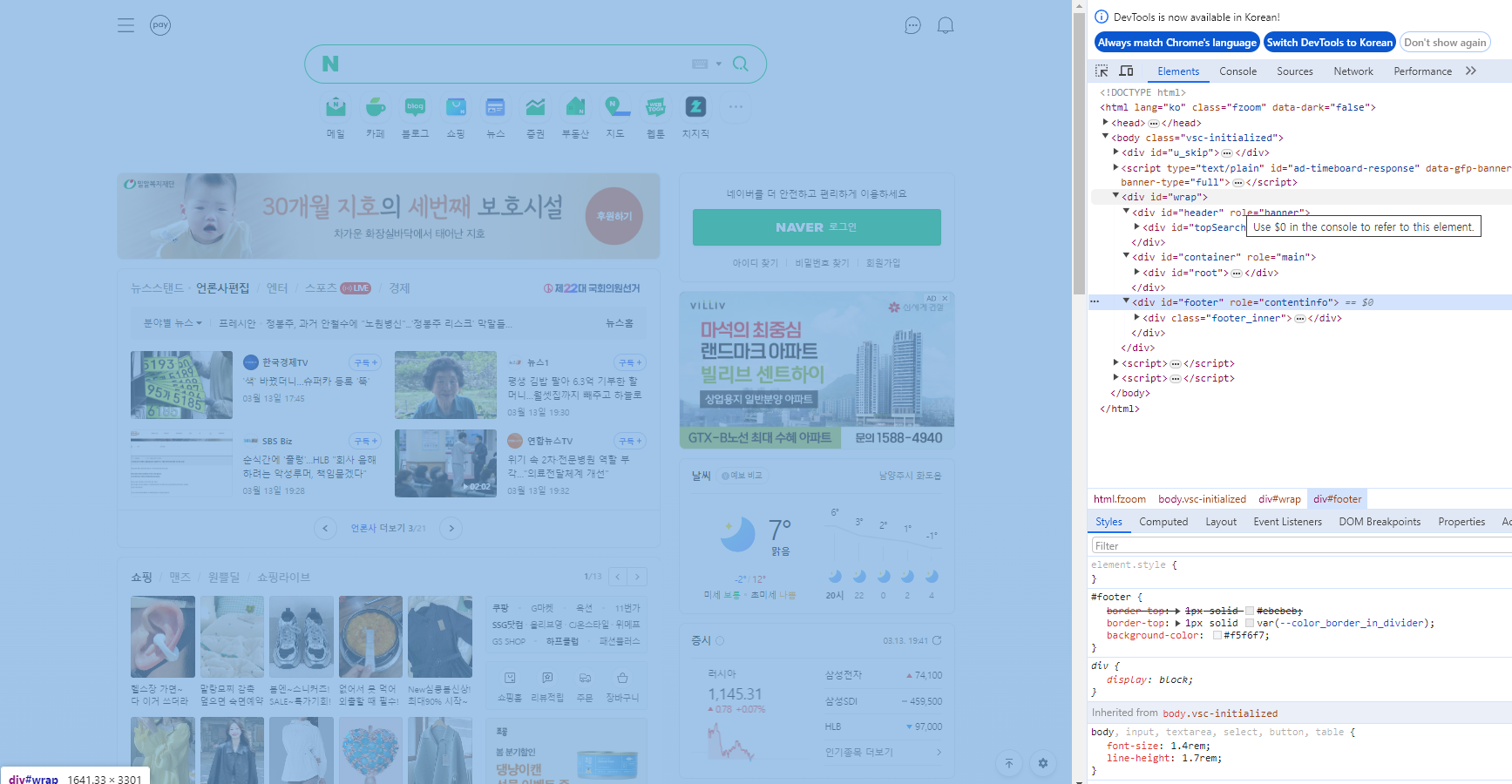Go to previous press page arrow
This screenshot has width=1512, height=784.
tap(325, 528)
